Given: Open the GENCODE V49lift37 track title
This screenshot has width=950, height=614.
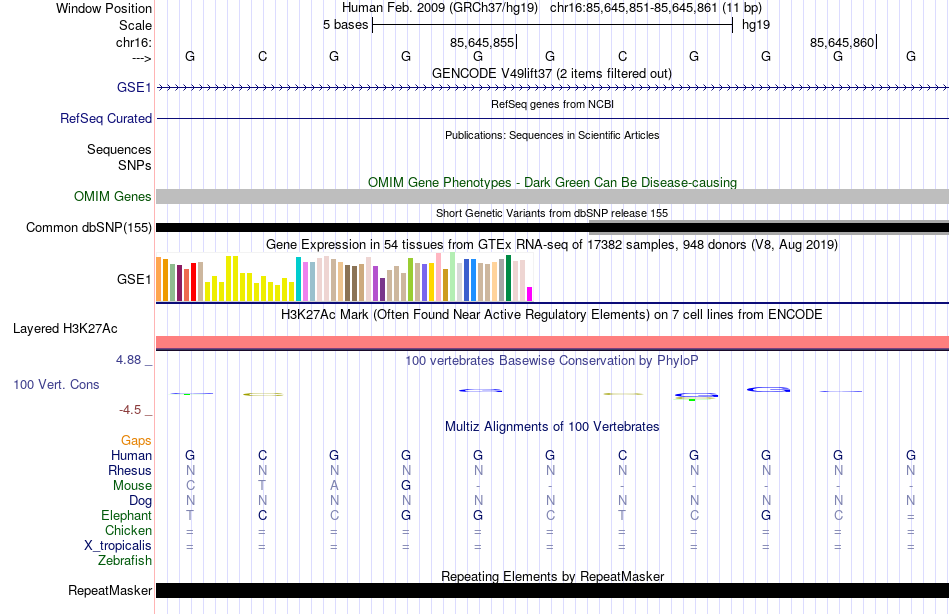Looking at the screenshot, I should pyautogui.click(x=551, y=73).
